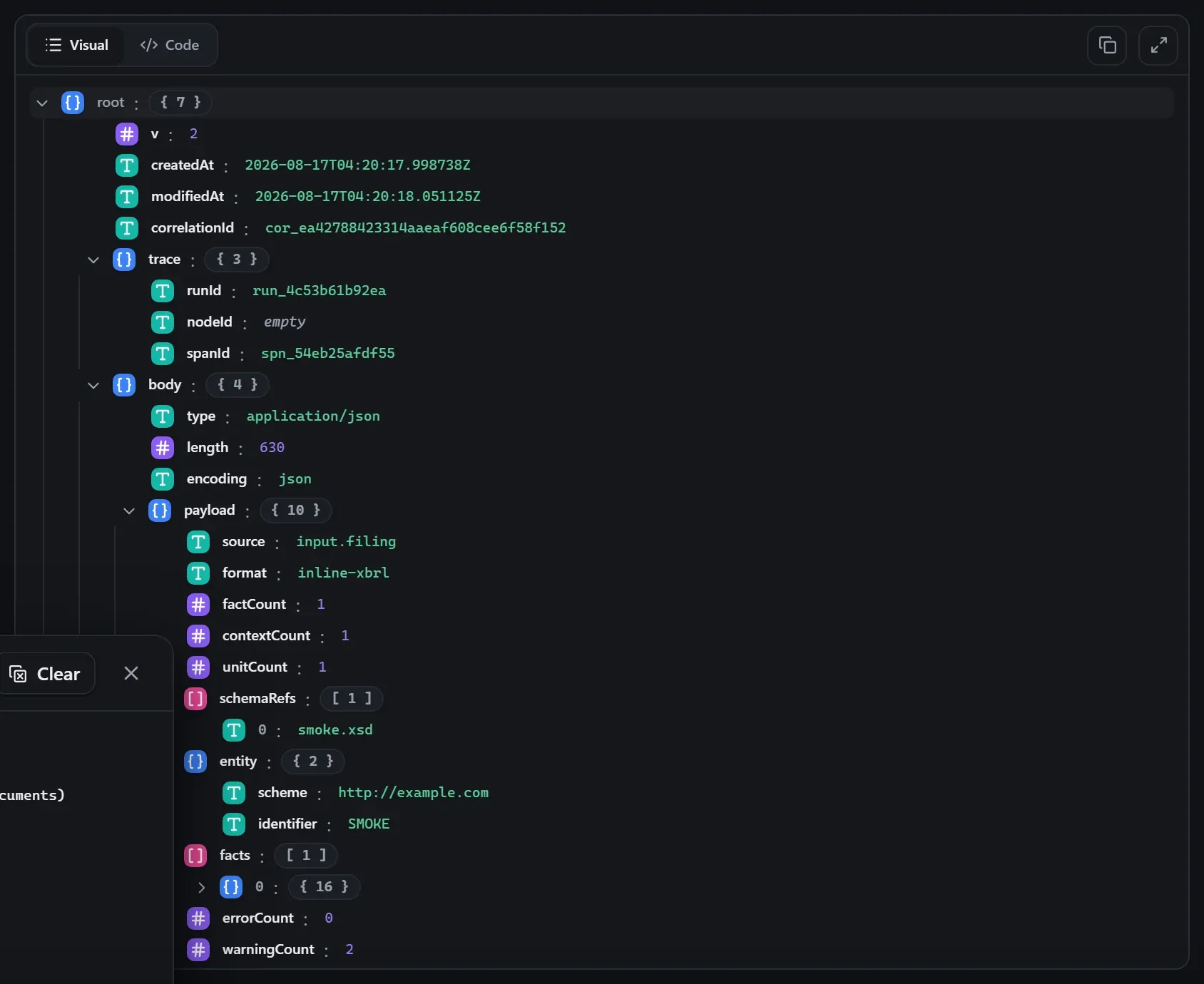1204x984 pixels.
Task: Click the entity { 2 } count badge
Action: 313,762
